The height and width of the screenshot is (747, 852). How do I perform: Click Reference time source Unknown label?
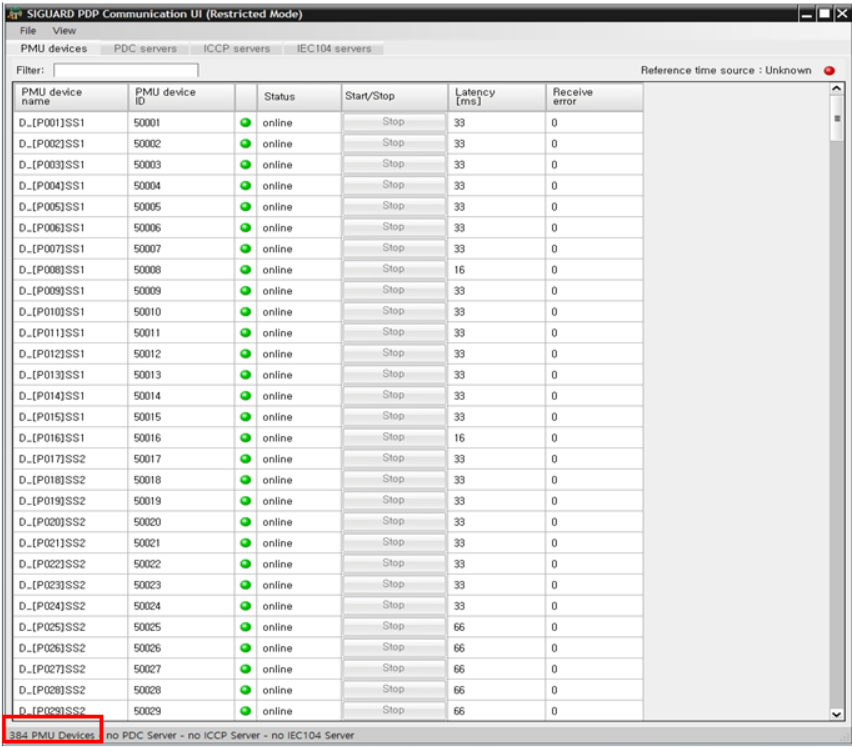(x=726, y=71)
